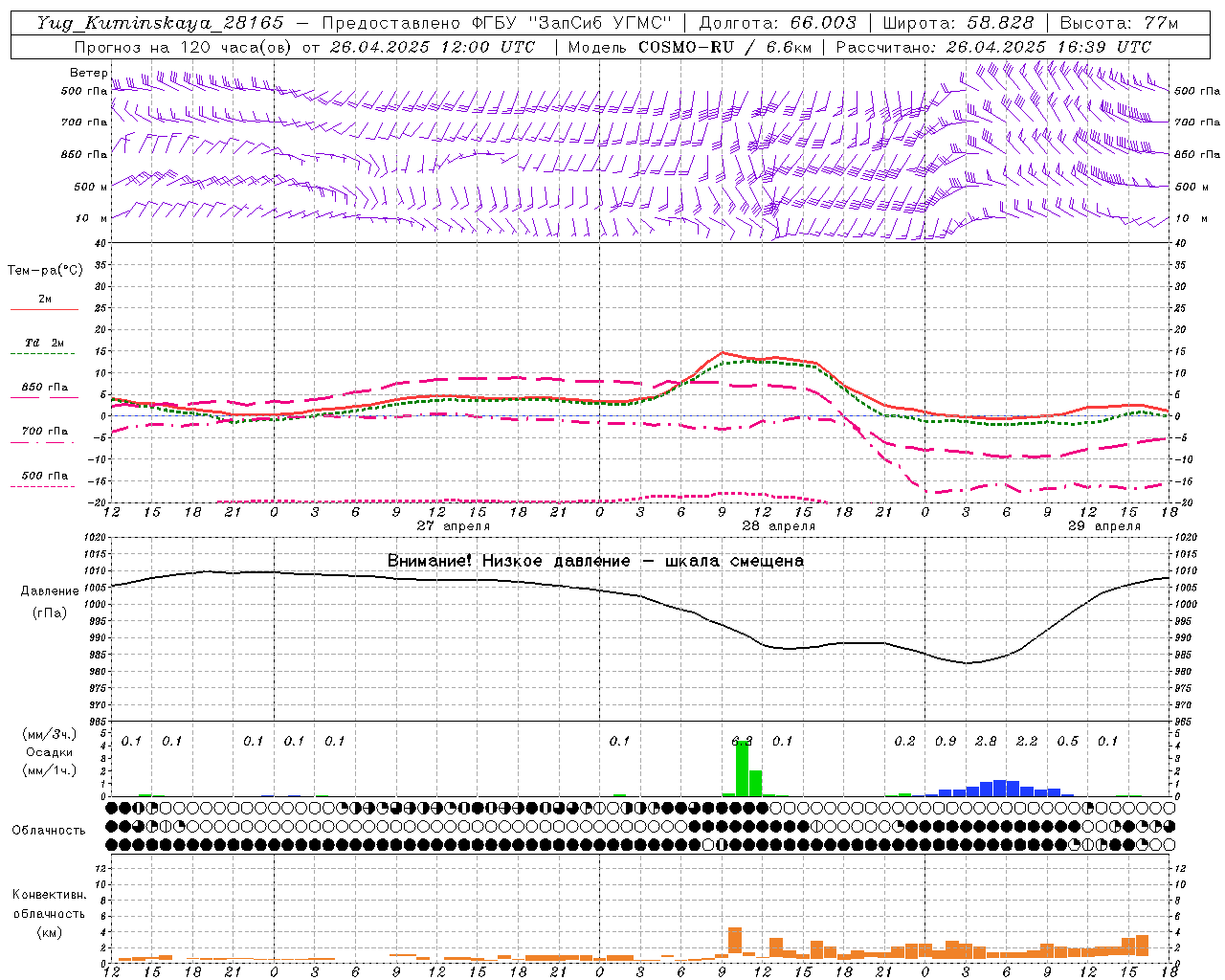Click the Ветер wind panel label
Image resolution: width=1225 pixels, height=980 pixels.
pyautogui.click(x=89, y=73)
